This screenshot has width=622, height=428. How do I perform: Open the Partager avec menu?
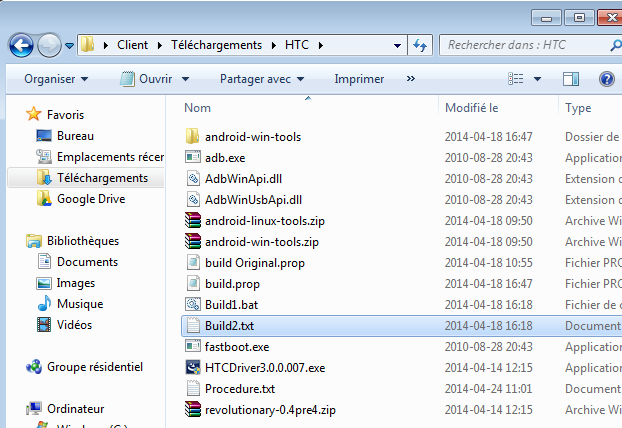[x=262, y=79]
